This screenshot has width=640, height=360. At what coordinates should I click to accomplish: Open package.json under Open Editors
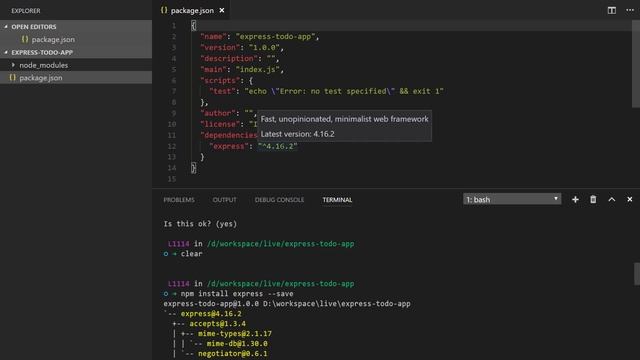(53, 40)
